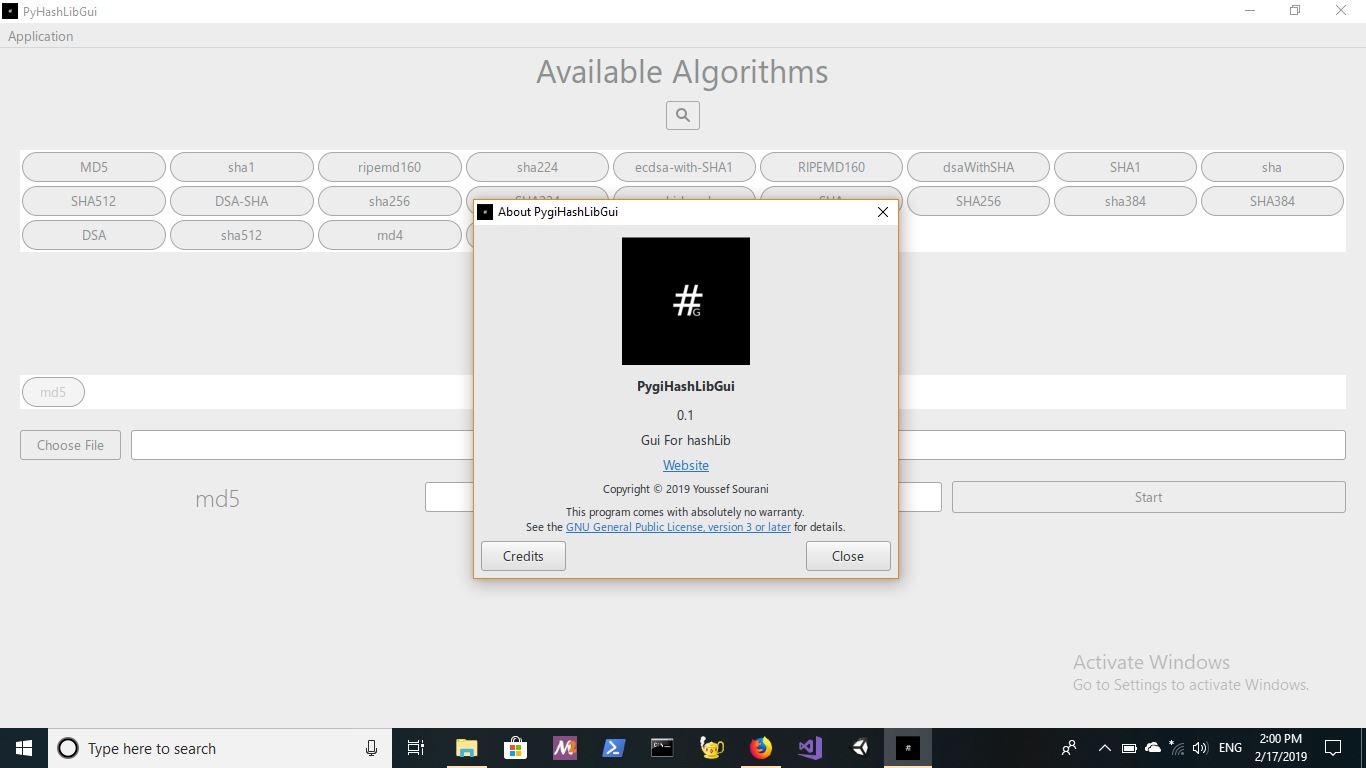Open the Website link in About dialog

(686, 465)
